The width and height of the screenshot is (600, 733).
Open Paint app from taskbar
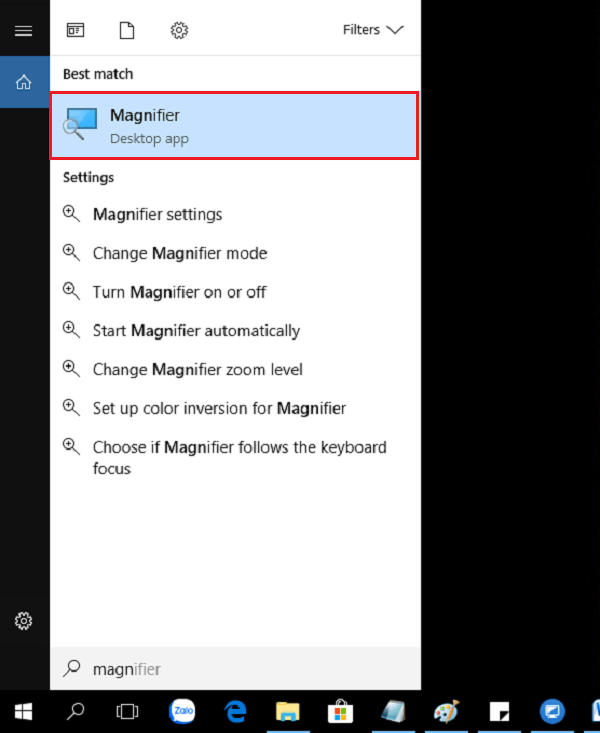[445, 711]
